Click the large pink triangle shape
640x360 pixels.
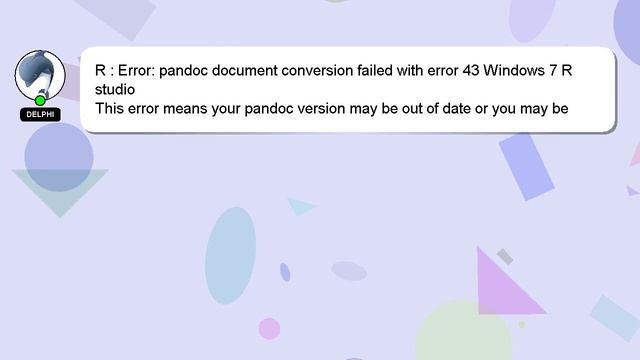(x=507, y=282)
